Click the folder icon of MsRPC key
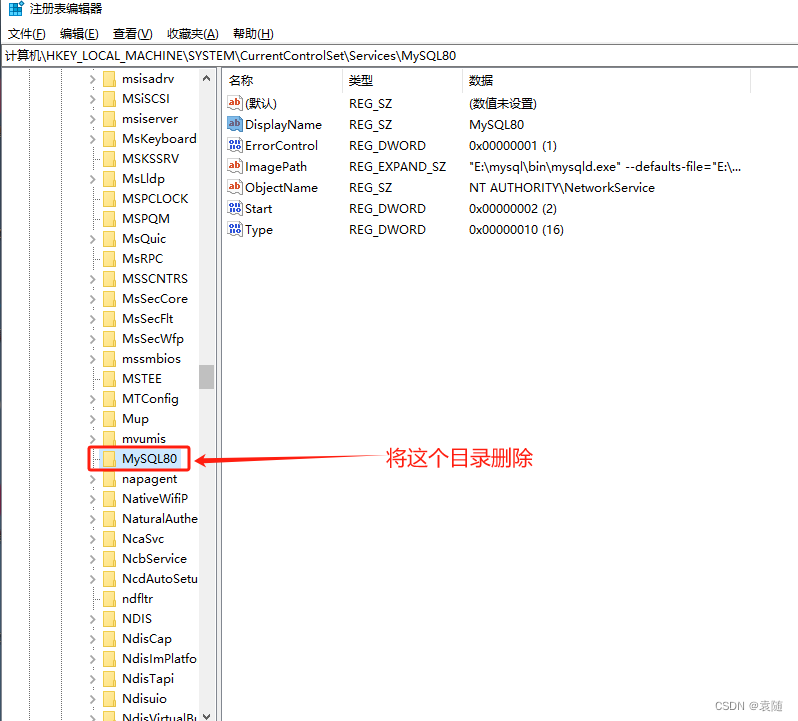The width and height of the screenshot is (798, 721). [x=109, y=259]
